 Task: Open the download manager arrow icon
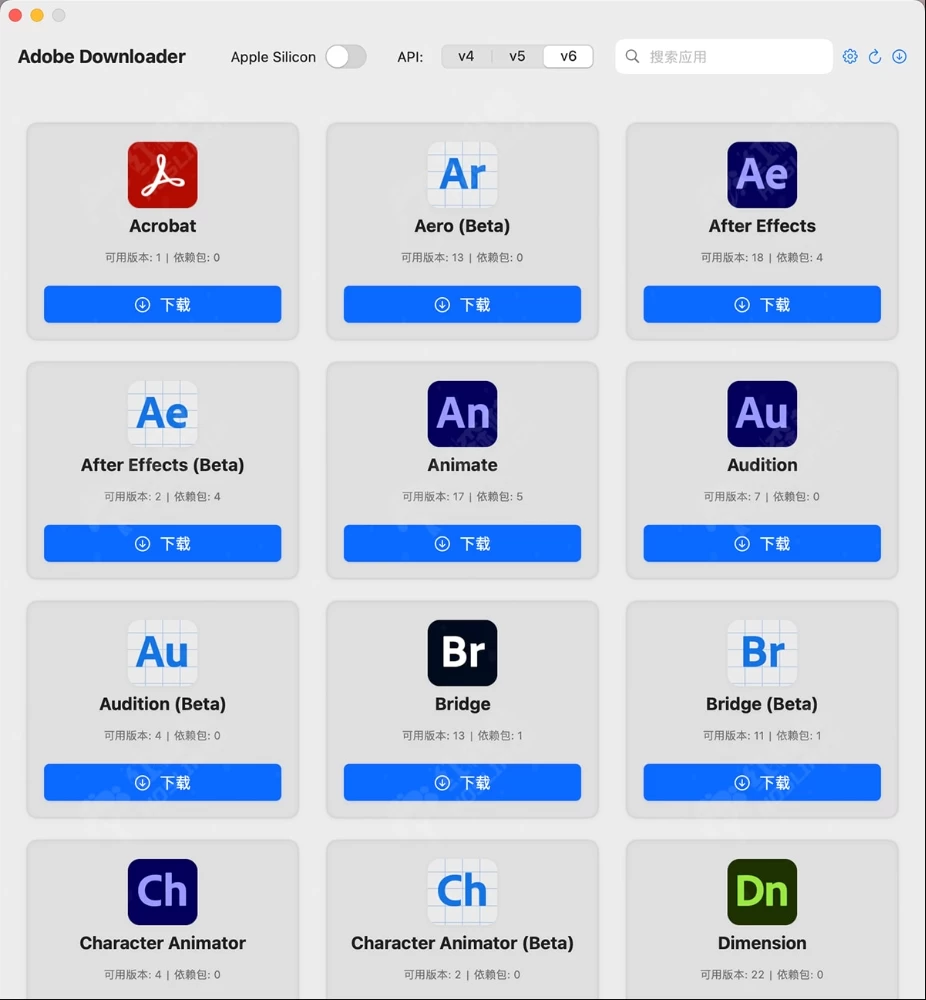[899, 57]
